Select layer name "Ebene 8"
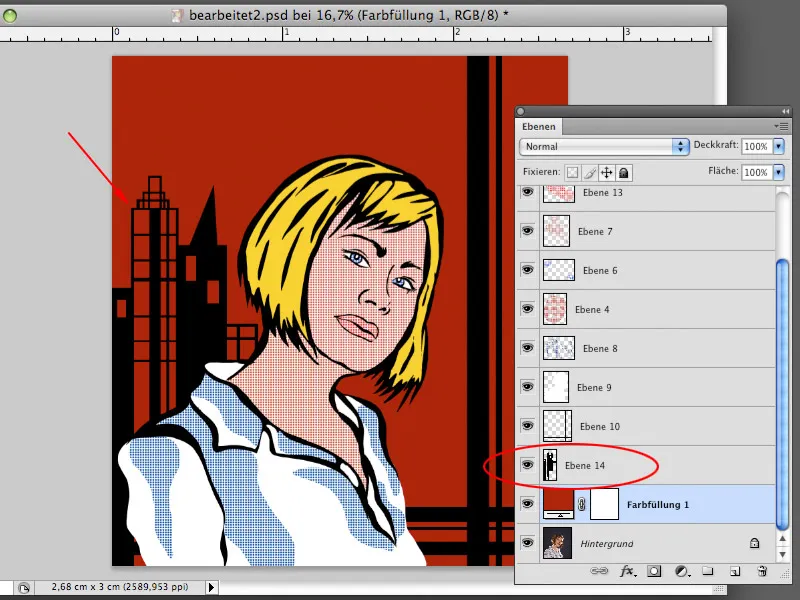Image resolution: width=800 pixels, height=600 pixels. pyautogui.click(x=600, y=348)
